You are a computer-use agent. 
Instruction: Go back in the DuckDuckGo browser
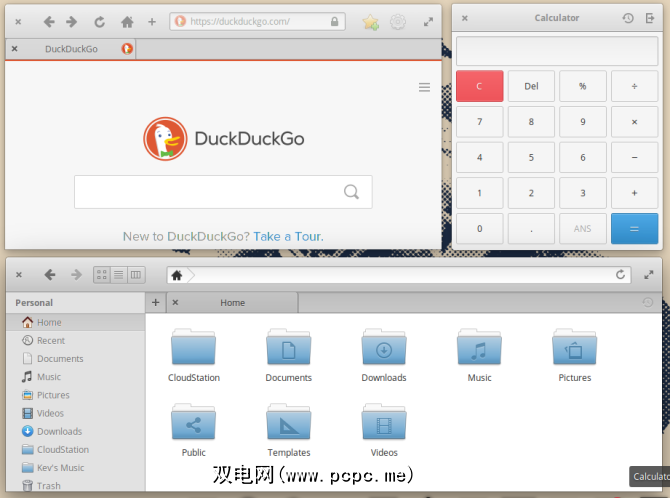tap(49, 22)
